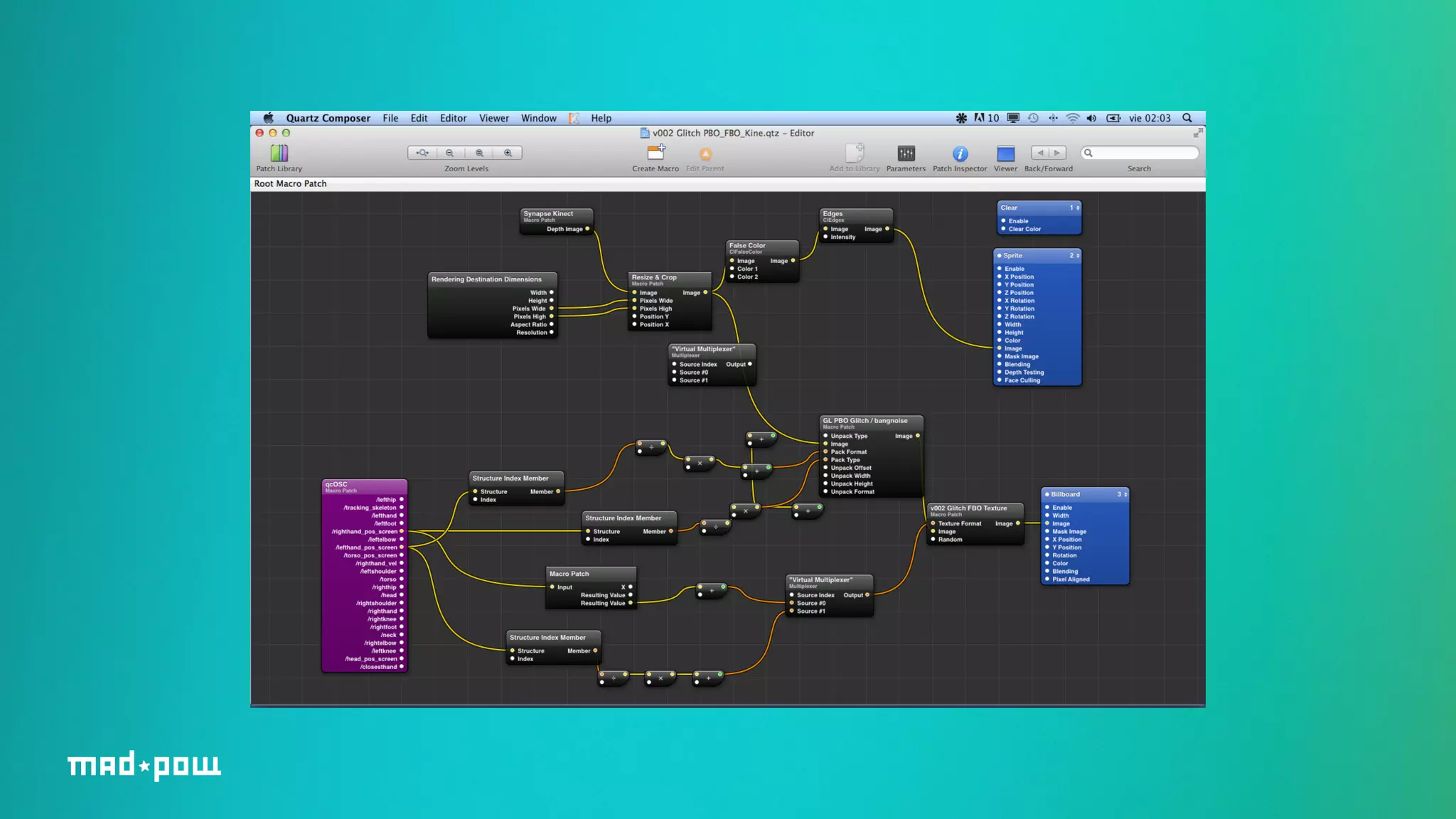Go forward with the Forward arrow button
The width and height of the screenshot is (1456, 819).
pyautogui.click(x=1057, y=153)
